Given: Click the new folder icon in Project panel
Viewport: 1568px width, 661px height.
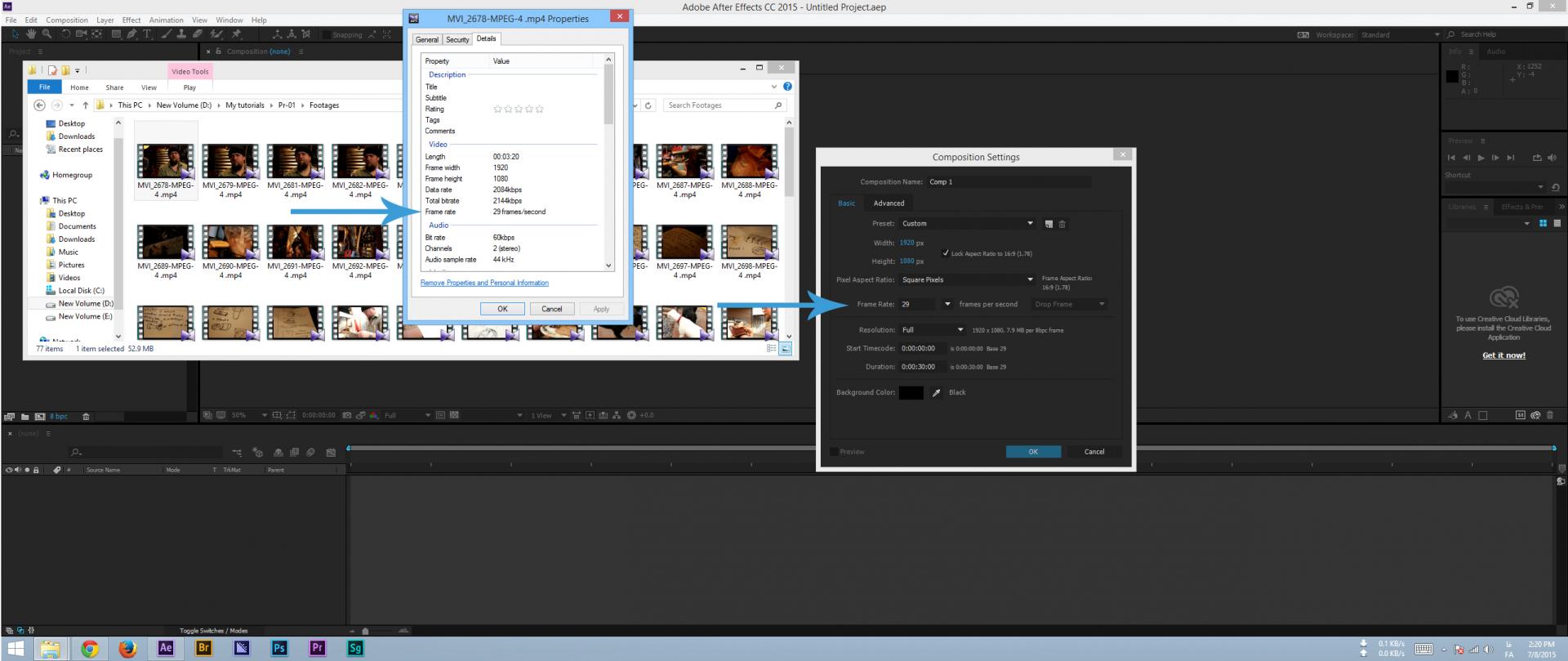Looking at the screenshot, I should 25,417.
